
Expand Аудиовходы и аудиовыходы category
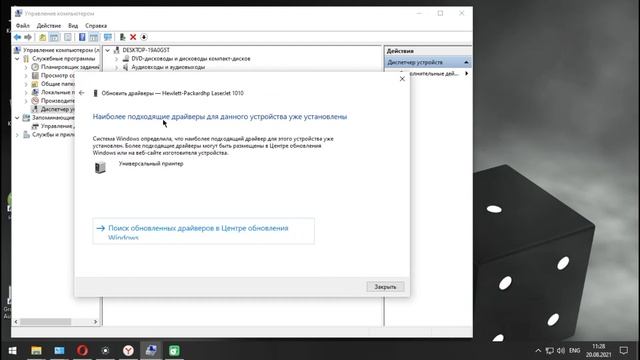(116, 67)
